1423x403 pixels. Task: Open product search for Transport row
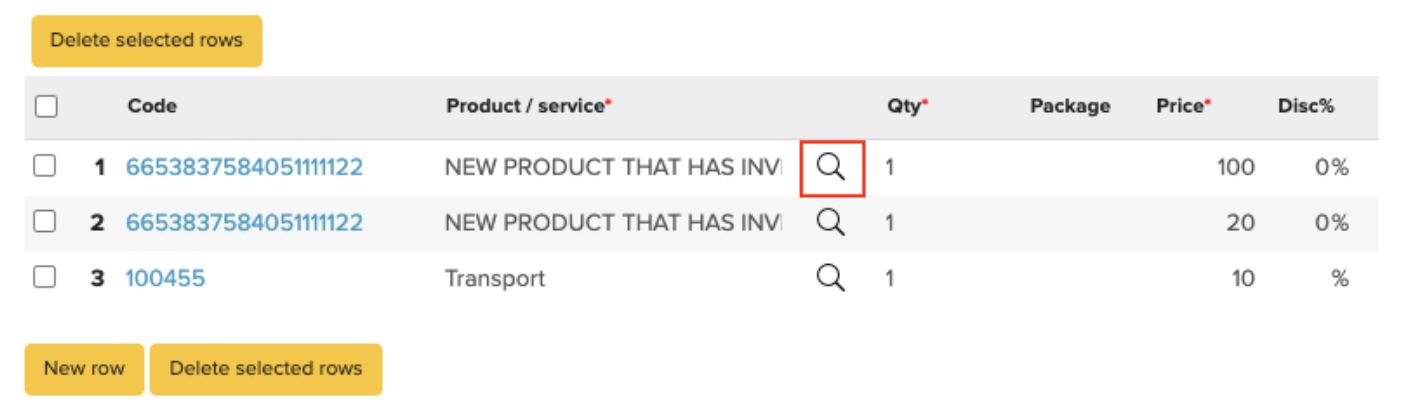(x=831, y=277)
